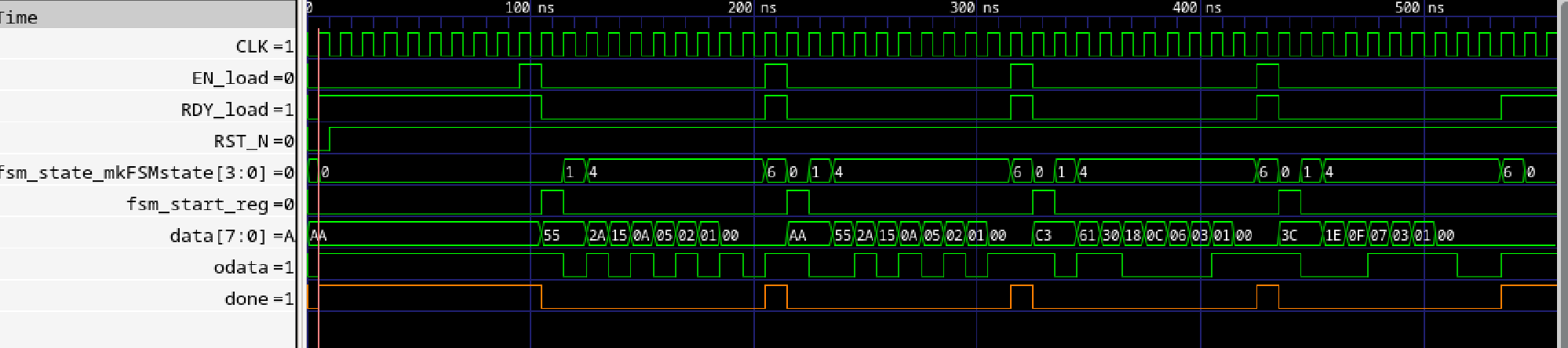The width and height of the screenshot is (1568, 348).
Task: Select the done signal name
Action: (x=246, y=299)
